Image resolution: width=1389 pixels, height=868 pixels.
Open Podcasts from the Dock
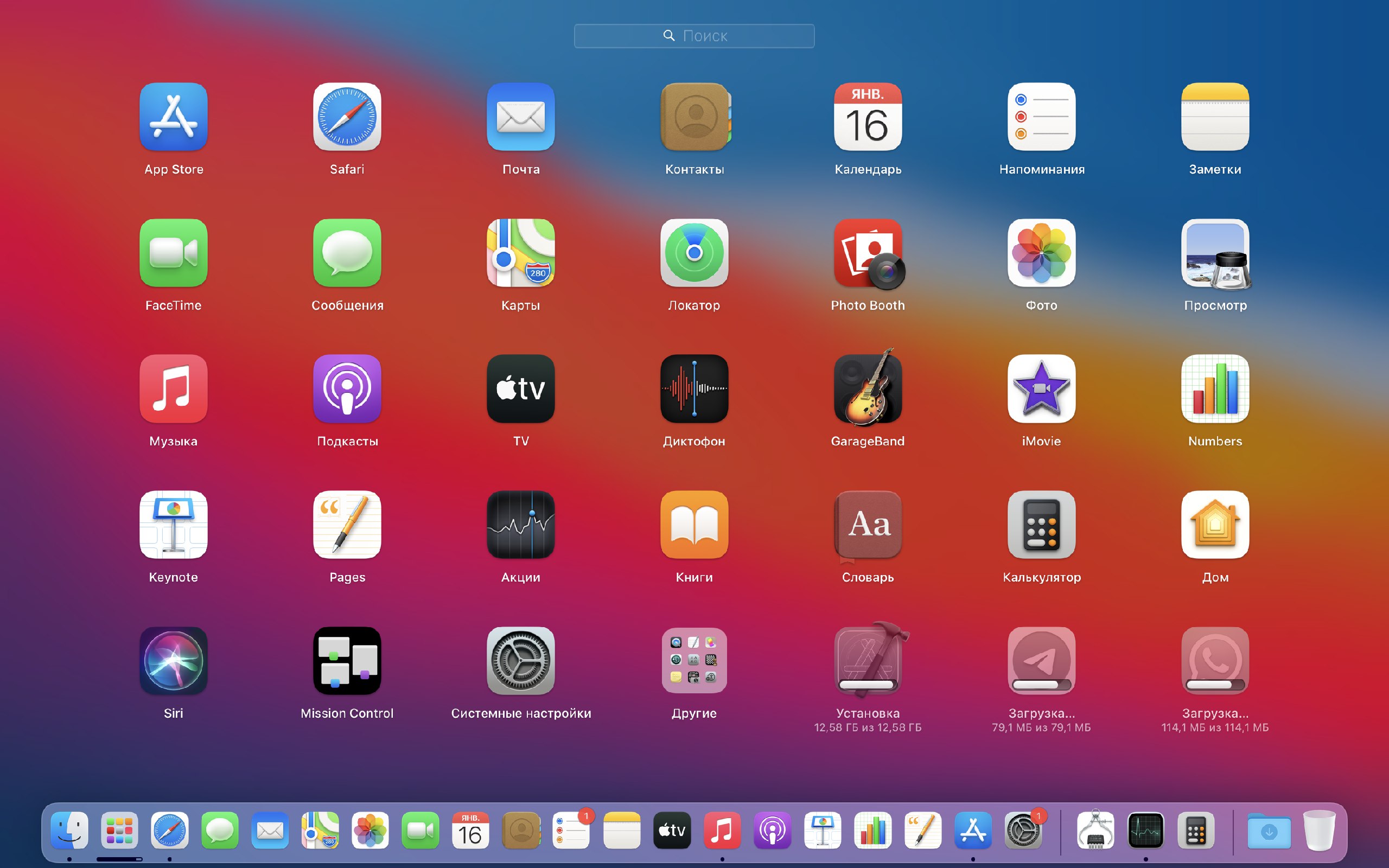pos(772,830)
